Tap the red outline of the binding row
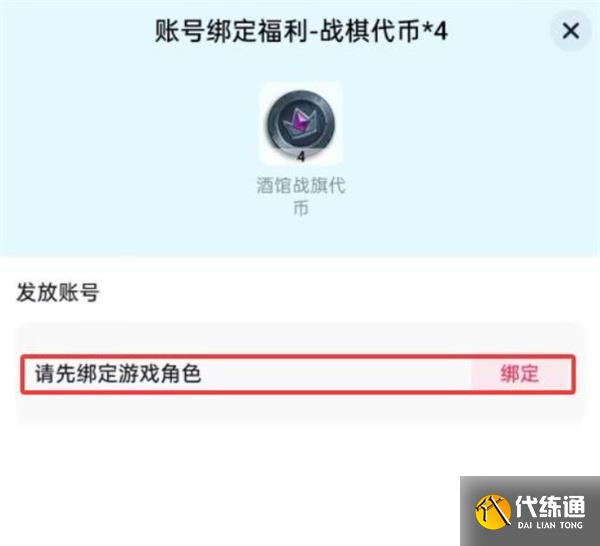The image size is (600, 546). pyautogui.click(x=298, y=357)
